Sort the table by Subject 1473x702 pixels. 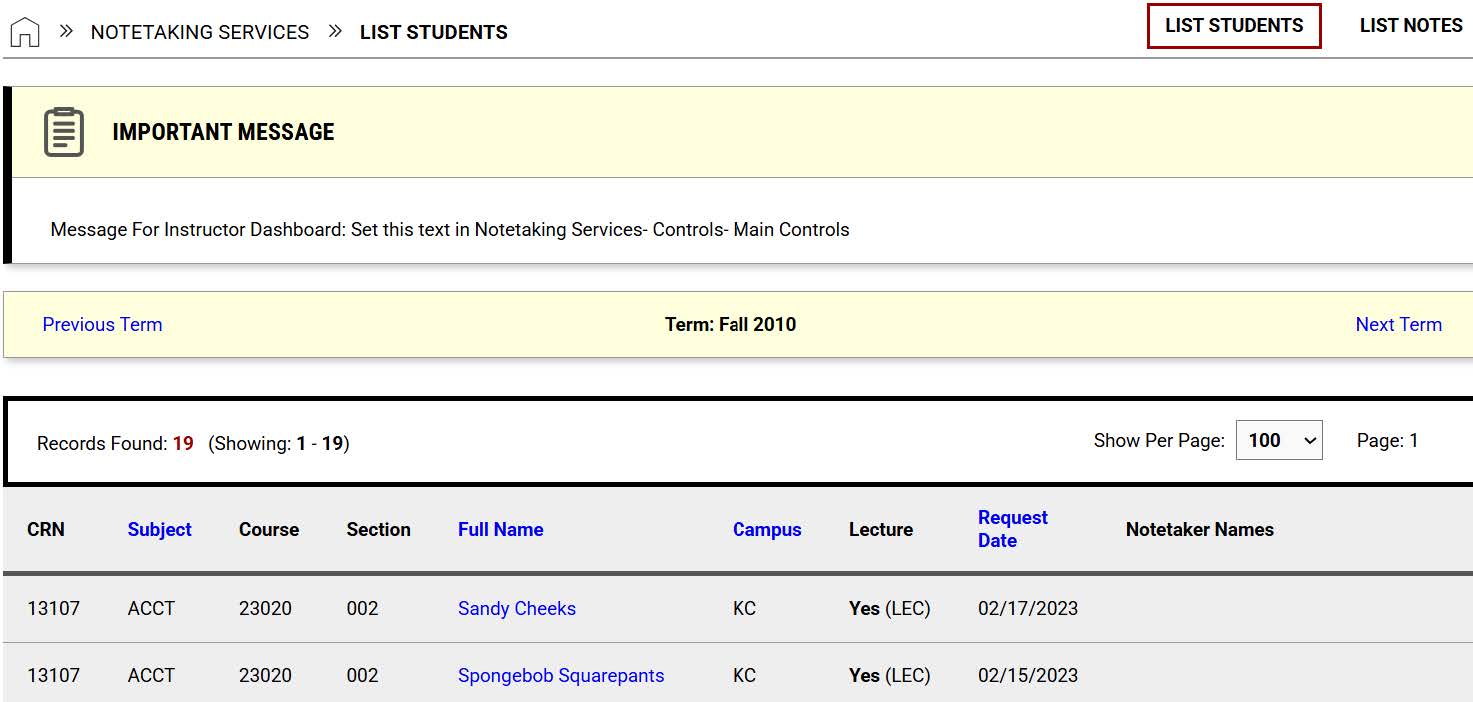tap(159, 529)
